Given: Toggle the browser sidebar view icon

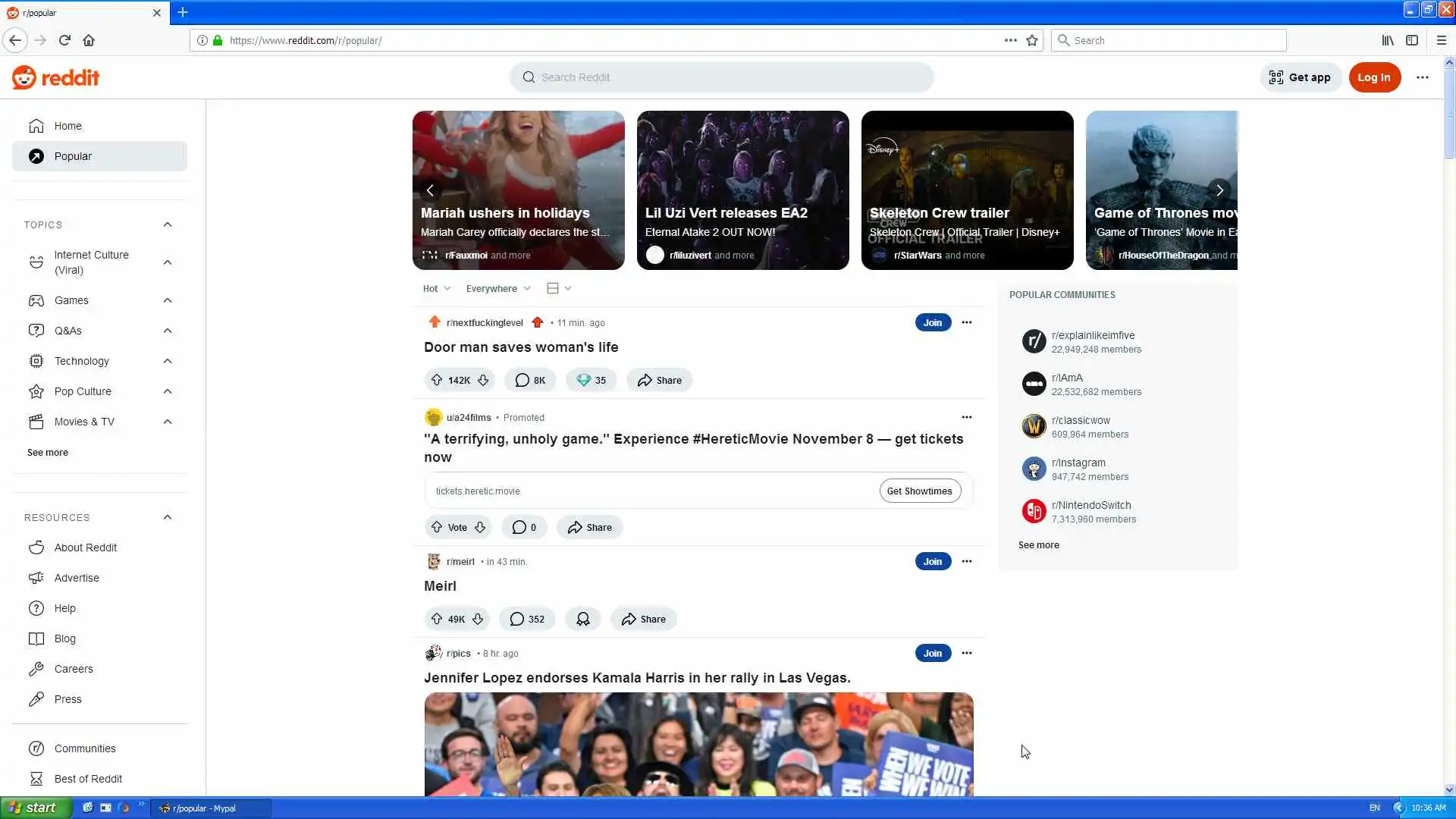Looking at the screenshot, I should [1411, 40].
